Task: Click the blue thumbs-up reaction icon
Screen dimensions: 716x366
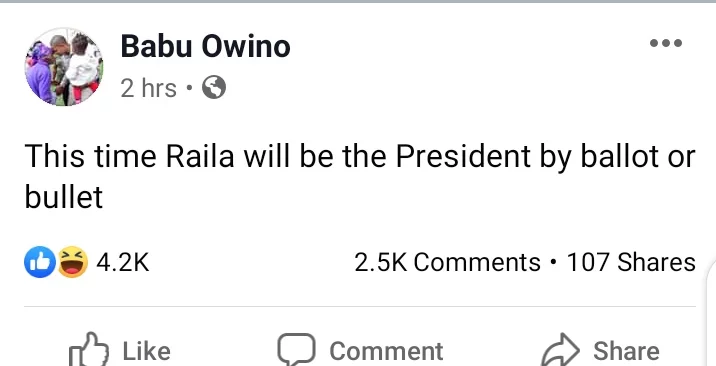Action: pyautogui.click(x=40, y=262)
